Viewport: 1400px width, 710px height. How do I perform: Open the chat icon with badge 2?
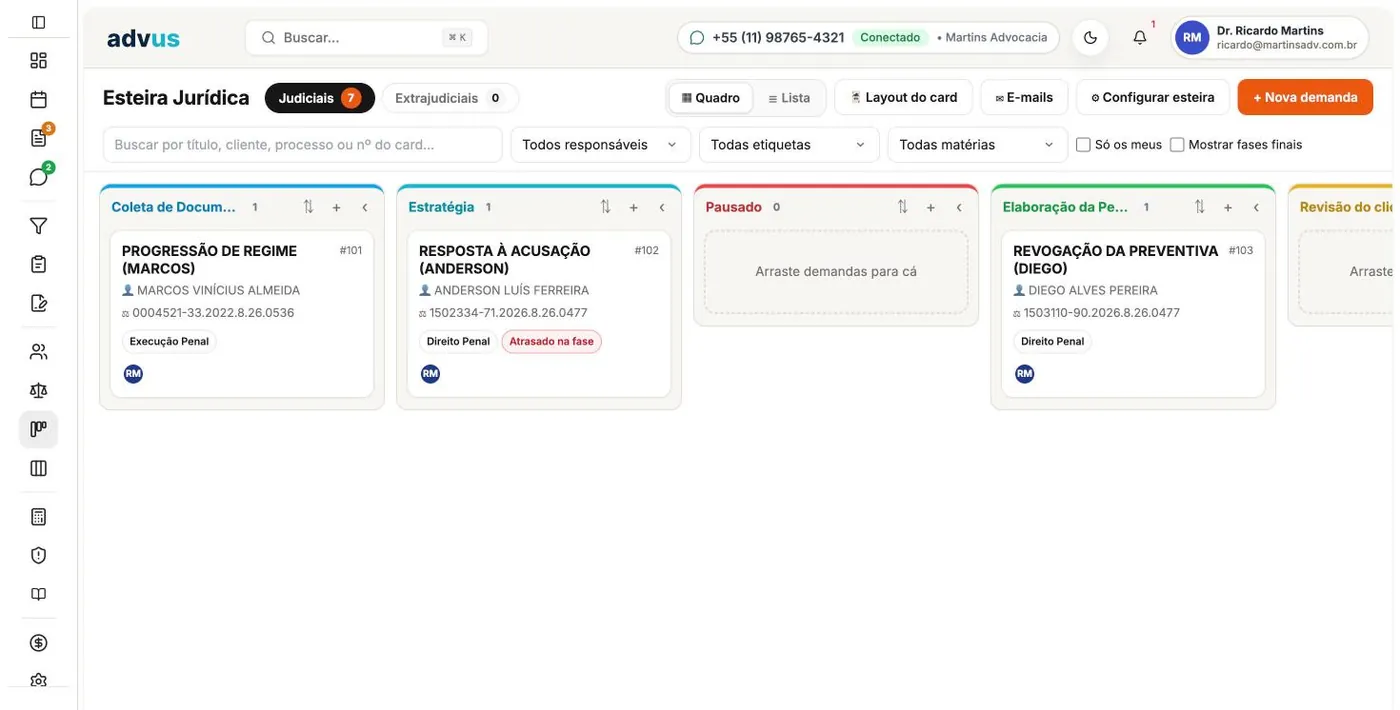pos(38,177)
